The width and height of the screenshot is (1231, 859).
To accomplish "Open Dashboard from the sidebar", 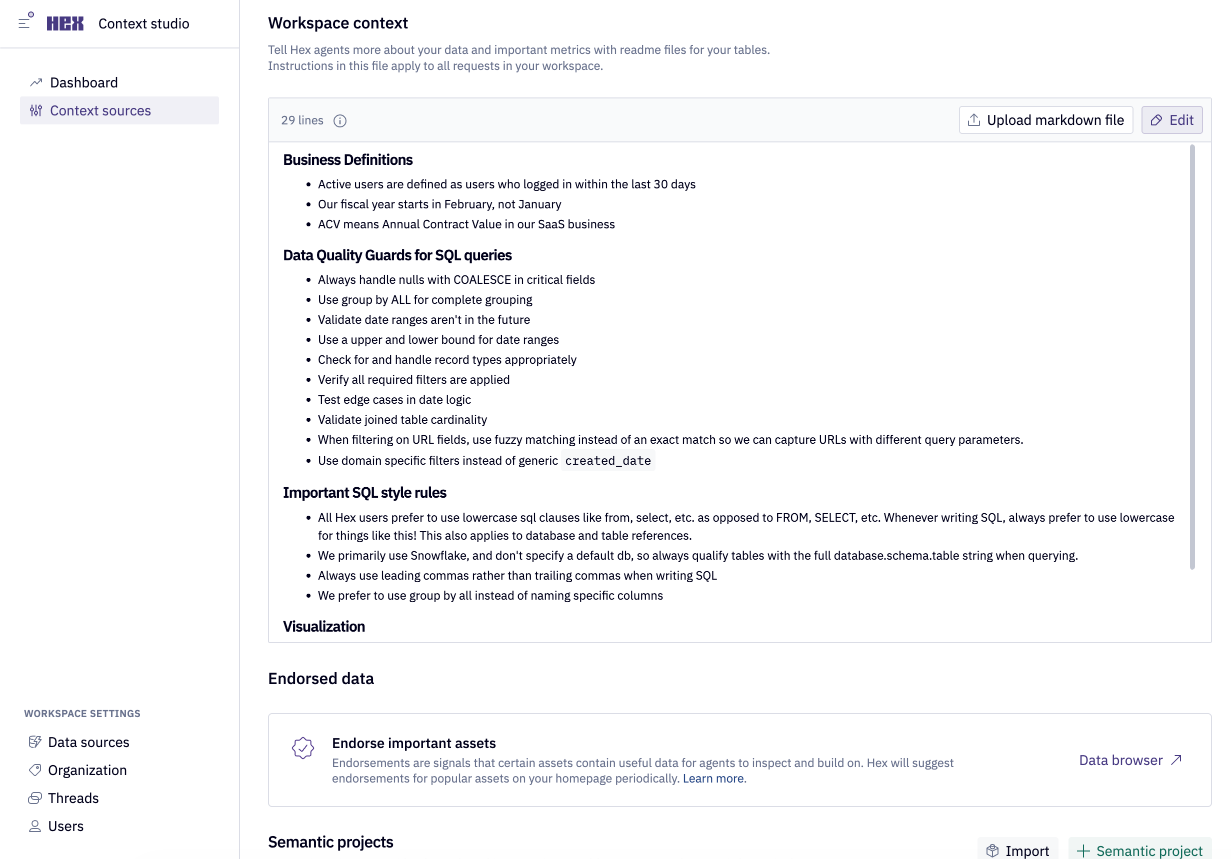I will [84, 82].
